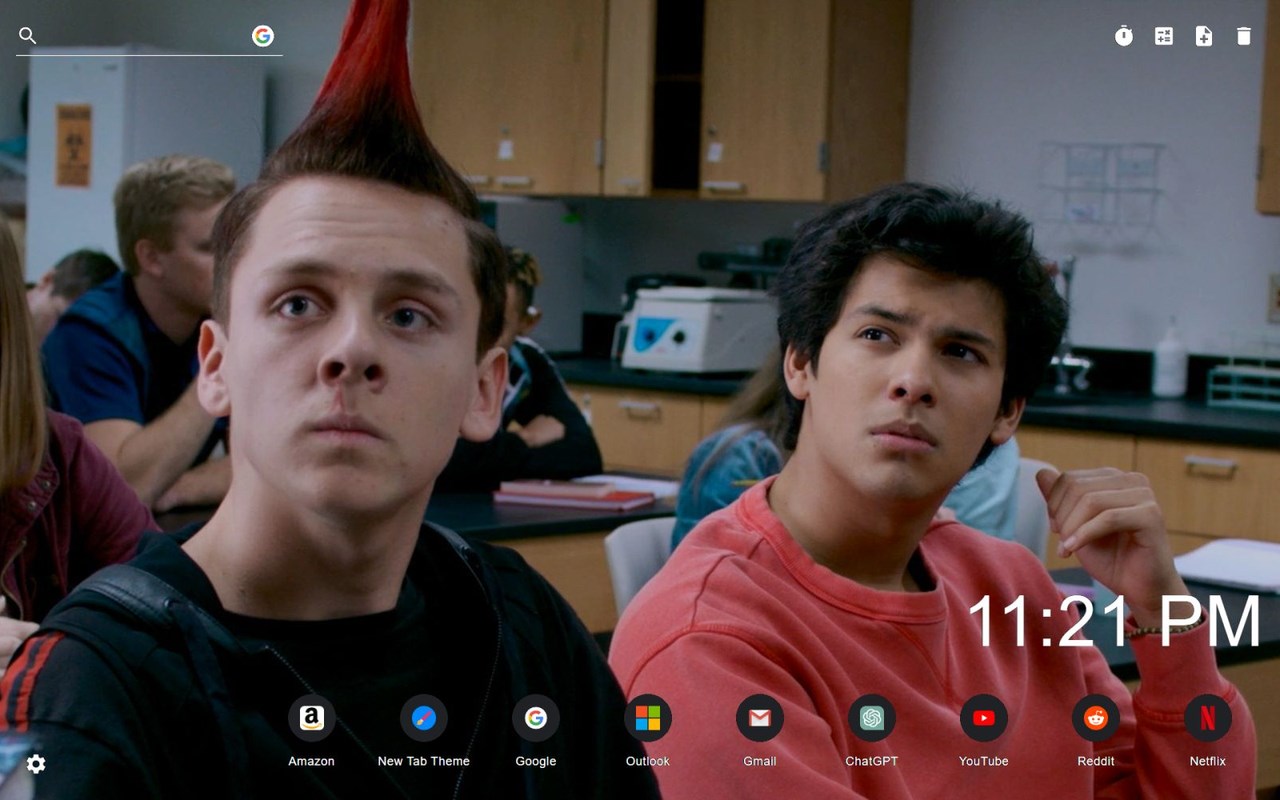1280x800 pixels.
Task: Open the Google shortcut icon
Action: [535, 718]
